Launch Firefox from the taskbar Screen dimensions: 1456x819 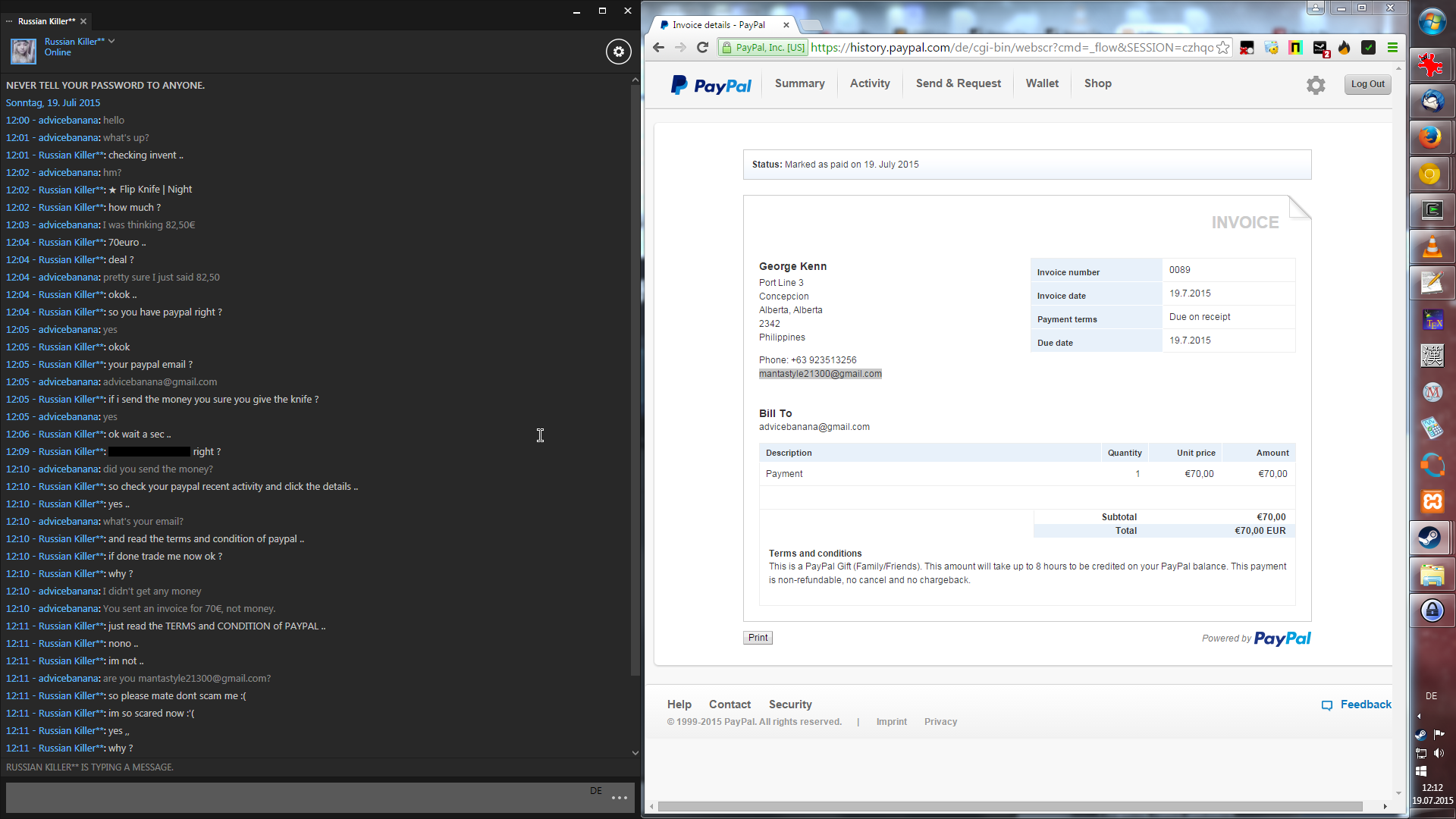click(1431, 137)
